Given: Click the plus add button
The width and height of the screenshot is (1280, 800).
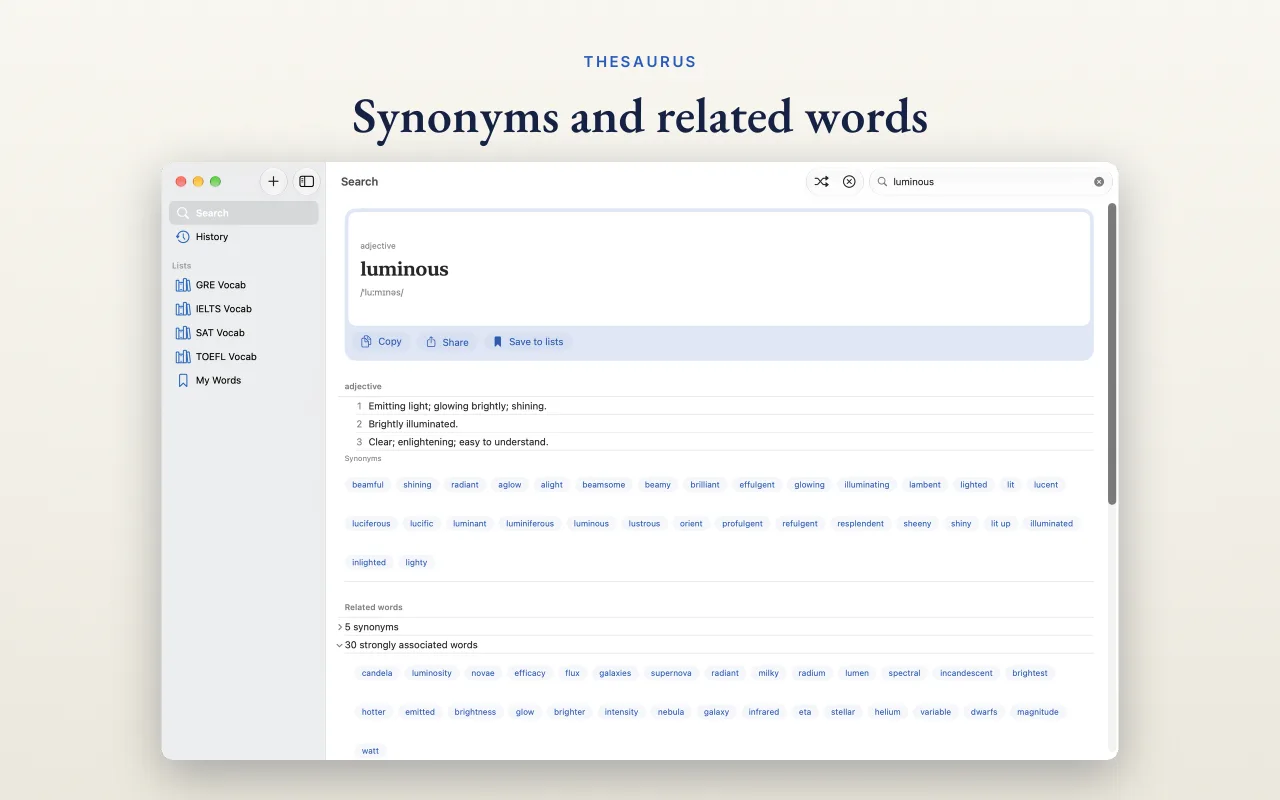Looking at the screenshot, I should click(273, 181).
